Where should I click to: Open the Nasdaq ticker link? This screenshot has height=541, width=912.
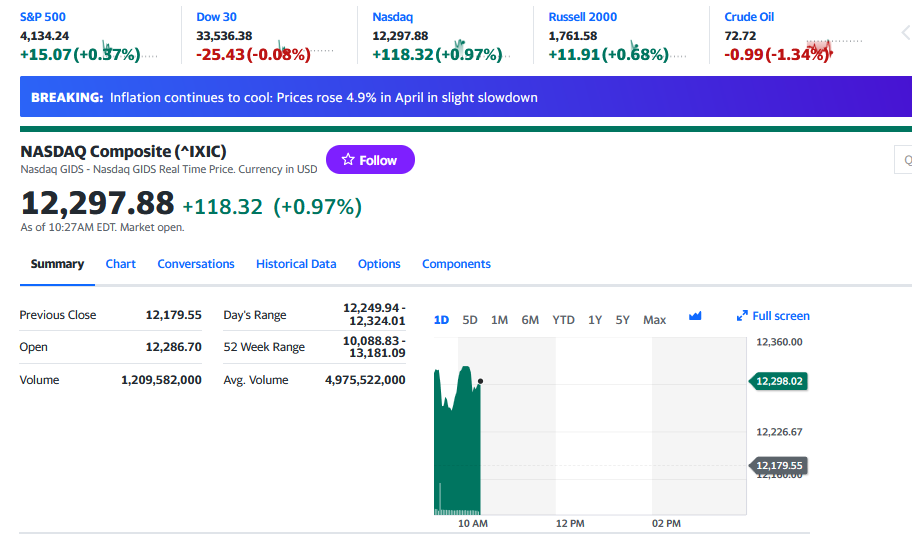click(x=393, y=17)
